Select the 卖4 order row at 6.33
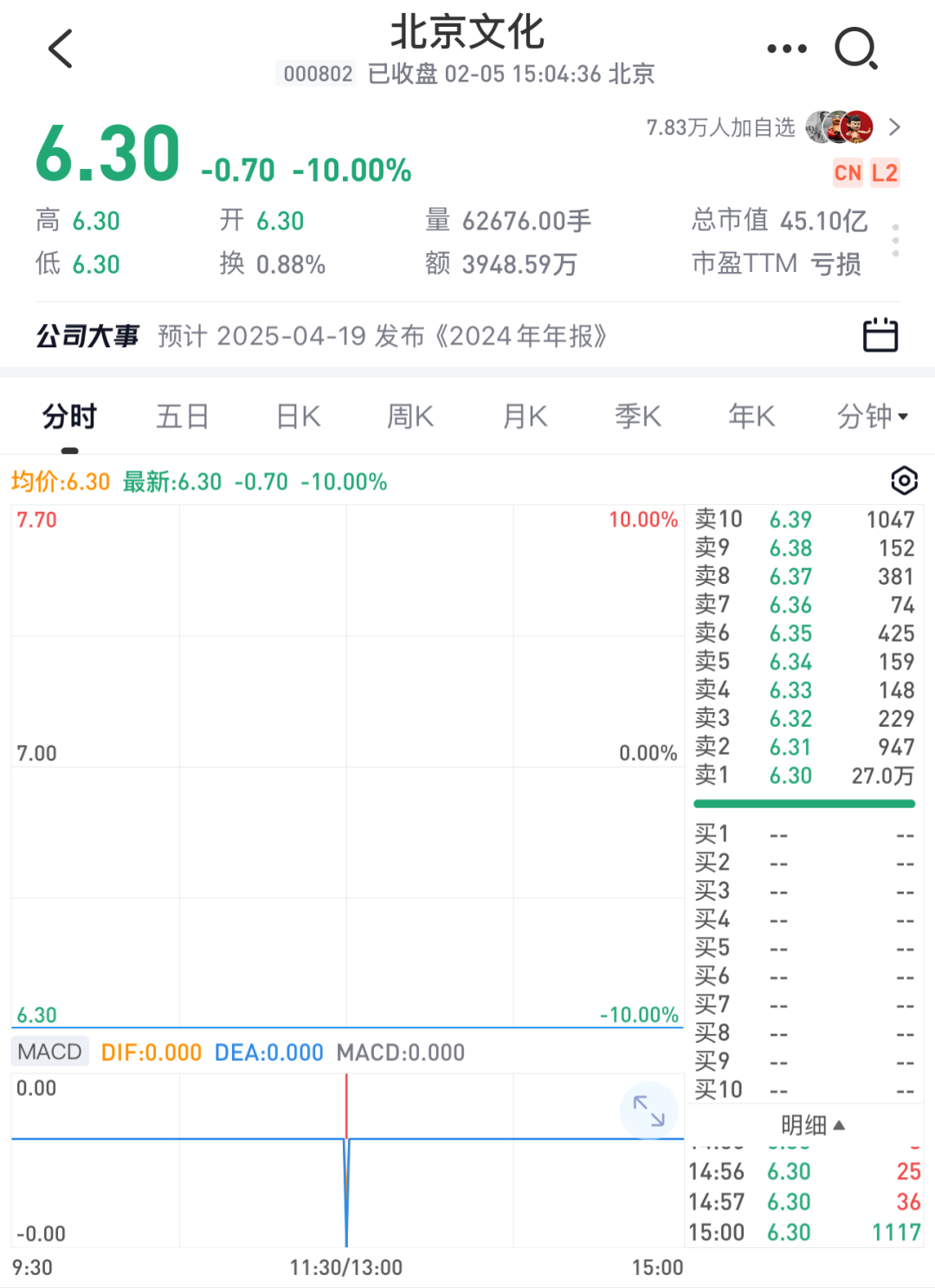 point(804,689)
